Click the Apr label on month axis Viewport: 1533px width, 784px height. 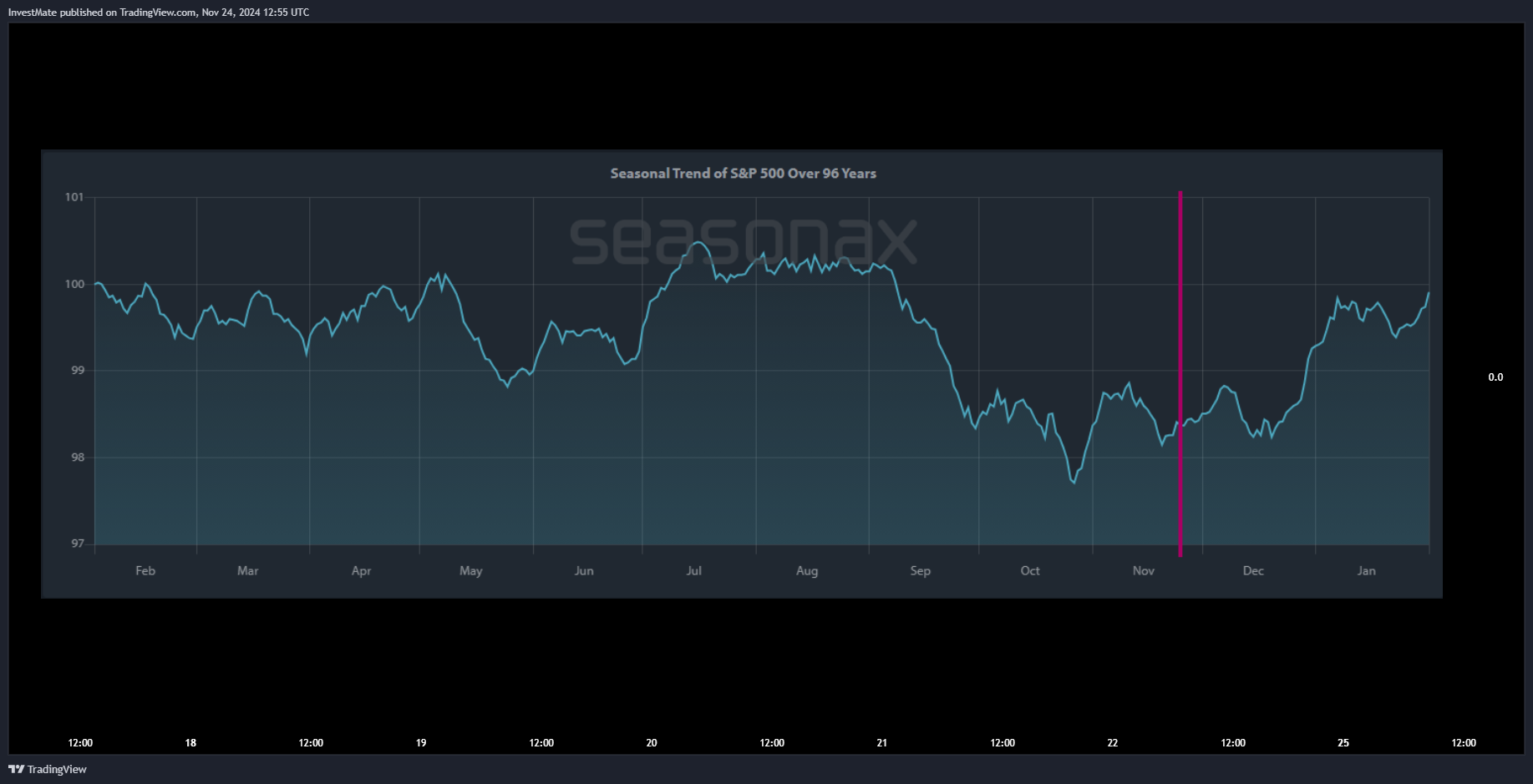click(361, 571)
